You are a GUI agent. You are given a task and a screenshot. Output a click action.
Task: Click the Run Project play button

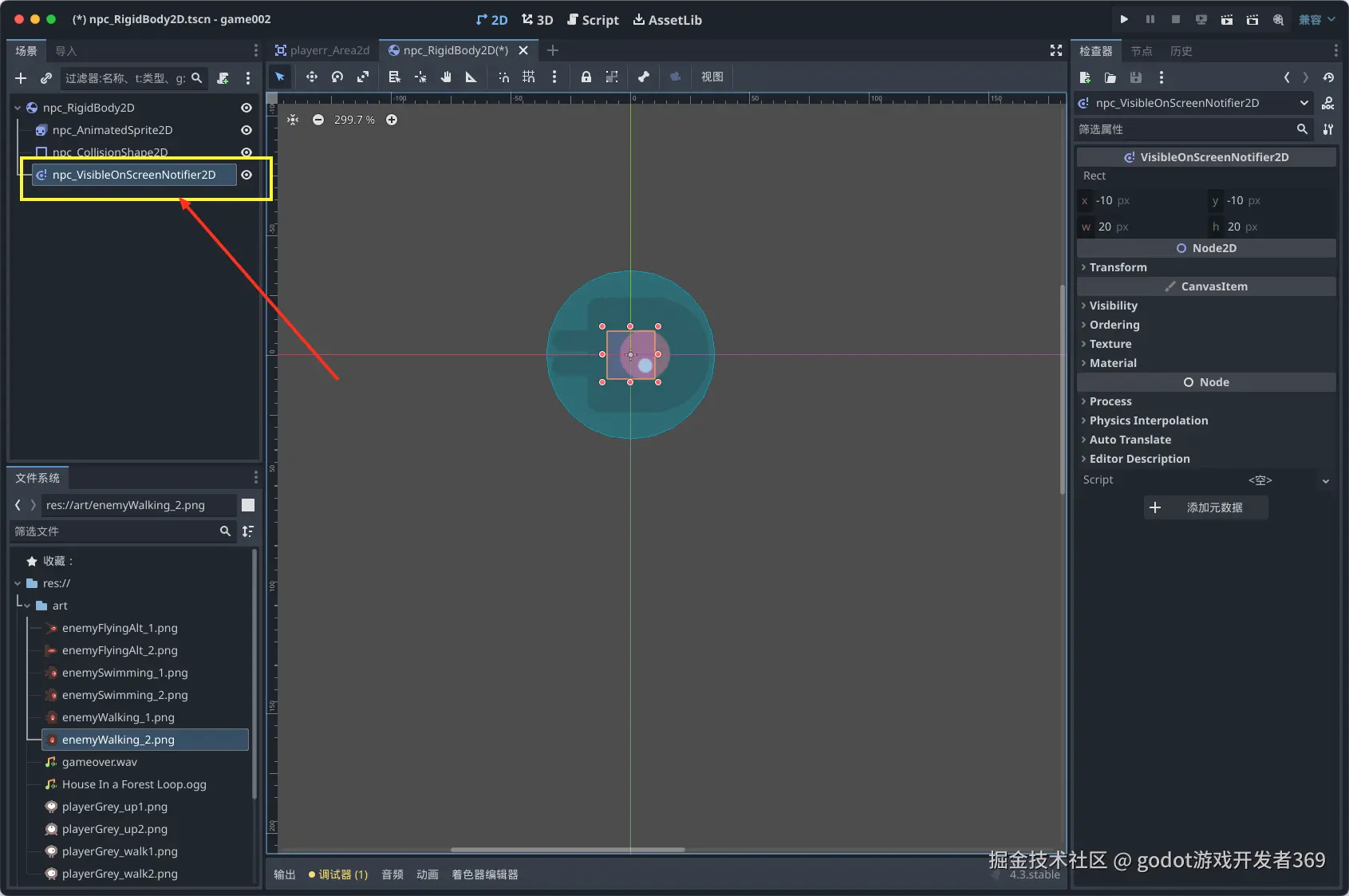click(x=1124, y=19)
